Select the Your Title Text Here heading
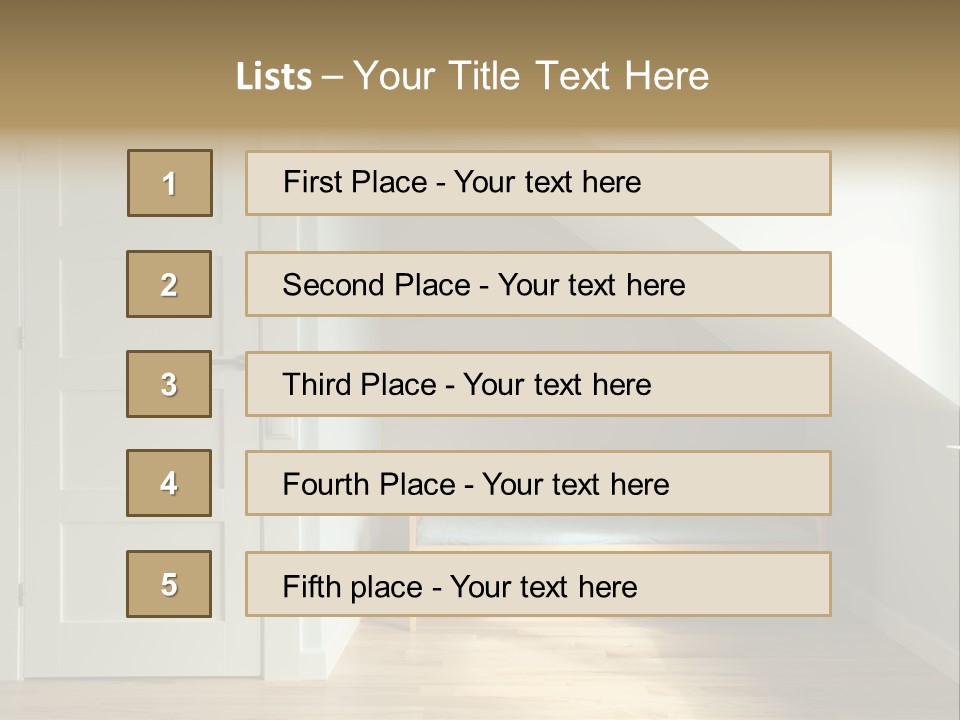960x720 pixels. coord(531,76)
